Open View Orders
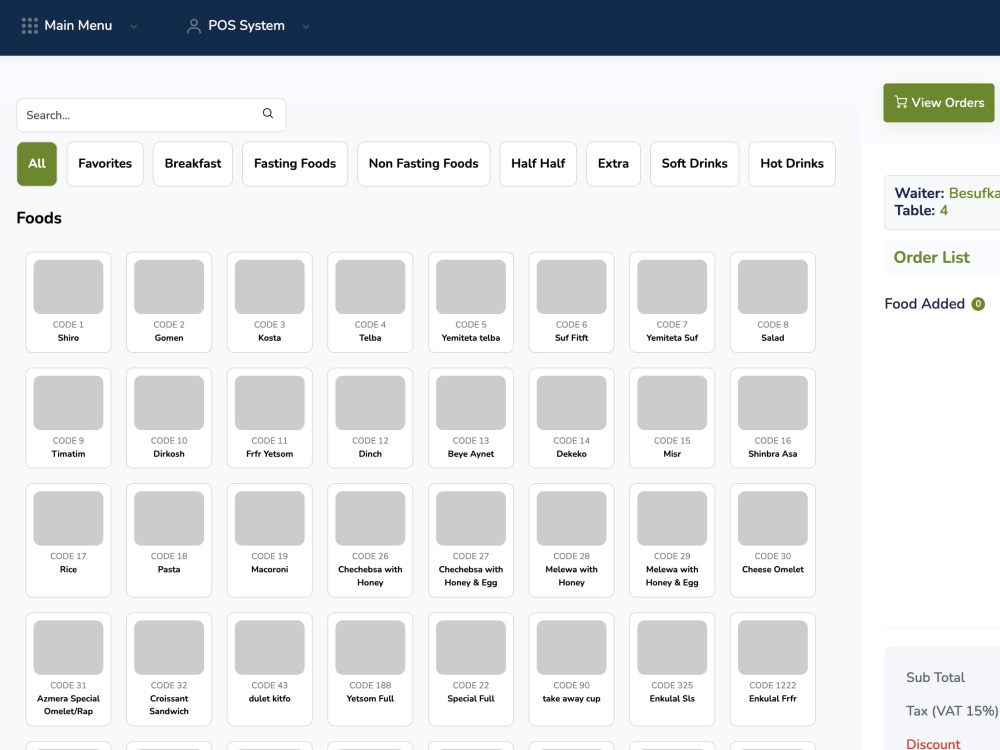Viewport: 1000px width, 750px height. click(939, 103)
